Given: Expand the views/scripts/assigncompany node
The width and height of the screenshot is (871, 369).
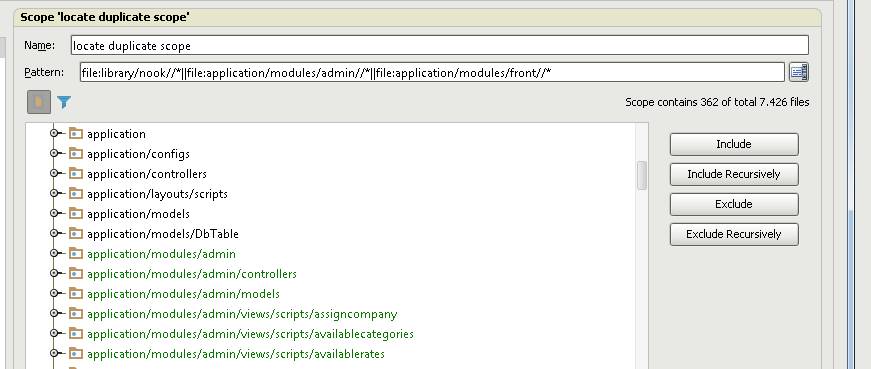Looking at the screenshot, I should 54,313.
